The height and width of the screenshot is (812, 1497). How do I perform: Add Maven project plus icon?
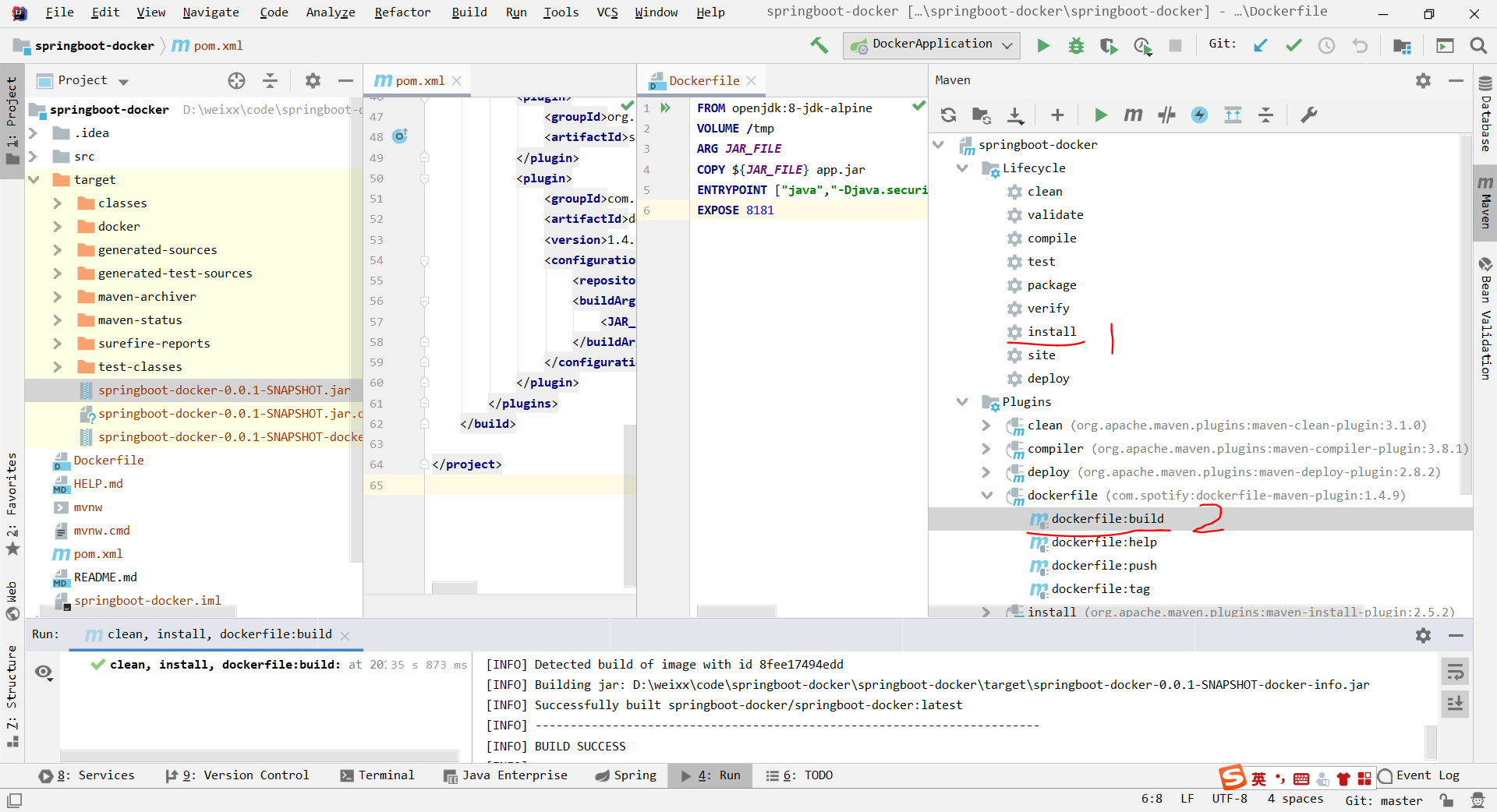pyautogui.click(x=1057, y=115)
